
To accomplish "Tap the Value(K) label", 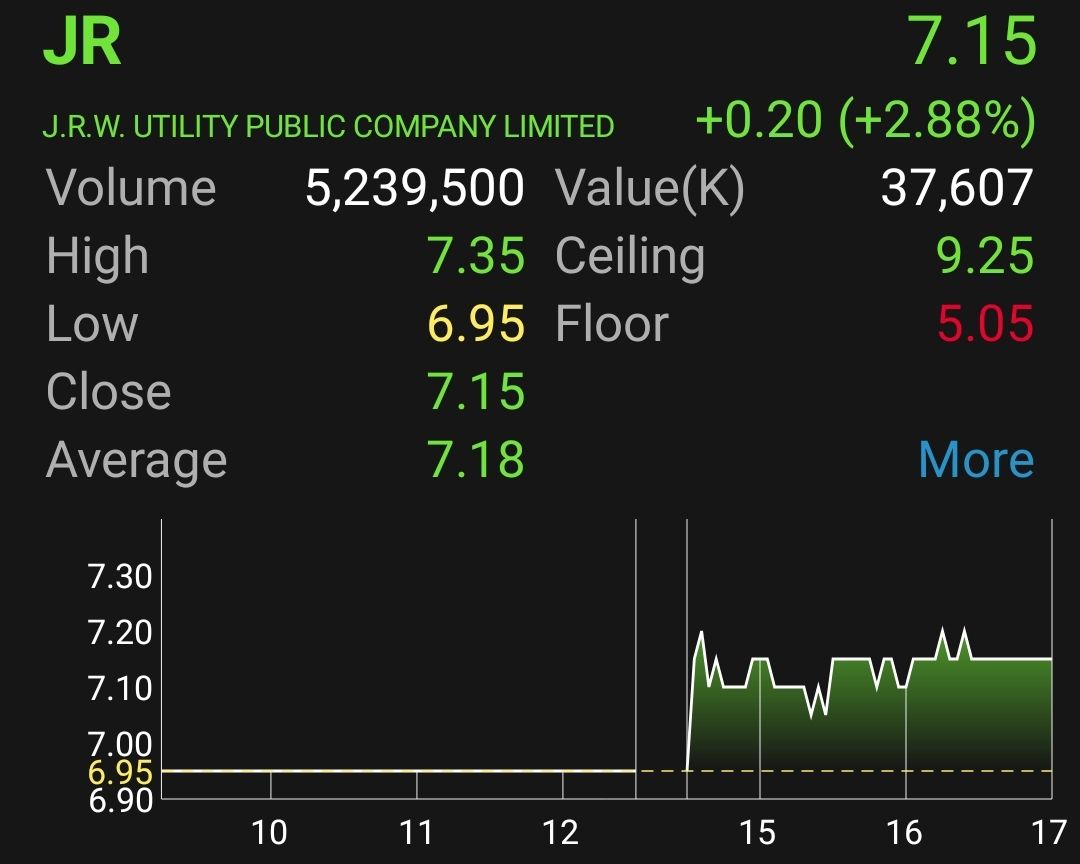I will pyautogui.click(x=650, y=188).
